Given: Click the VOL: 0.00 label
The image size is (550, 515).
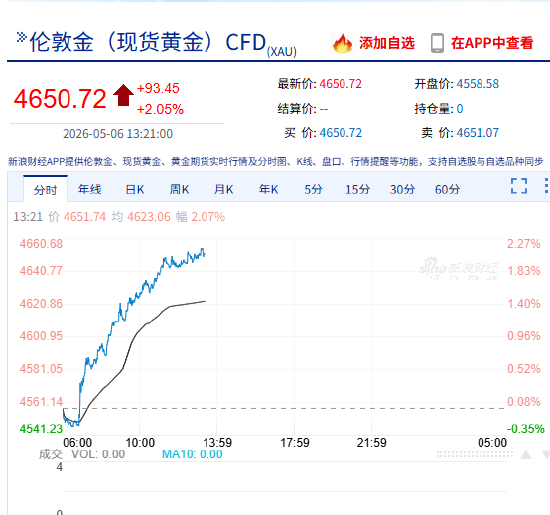Looking at the screenshot, I should [x=98, y=454].
